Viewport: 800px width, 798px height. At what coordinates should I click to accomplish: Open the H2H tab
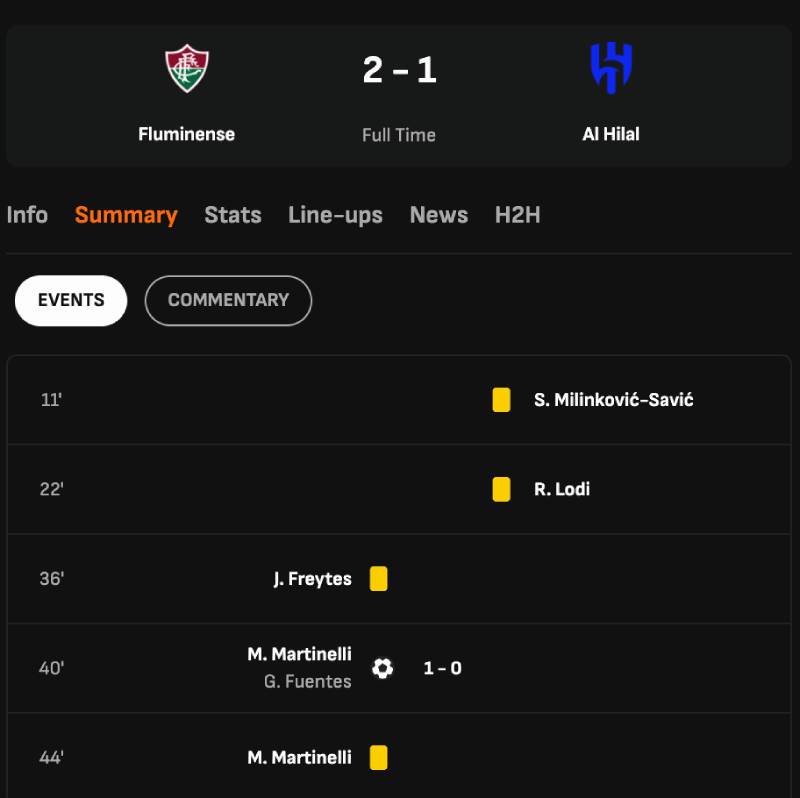click(517, 215)
